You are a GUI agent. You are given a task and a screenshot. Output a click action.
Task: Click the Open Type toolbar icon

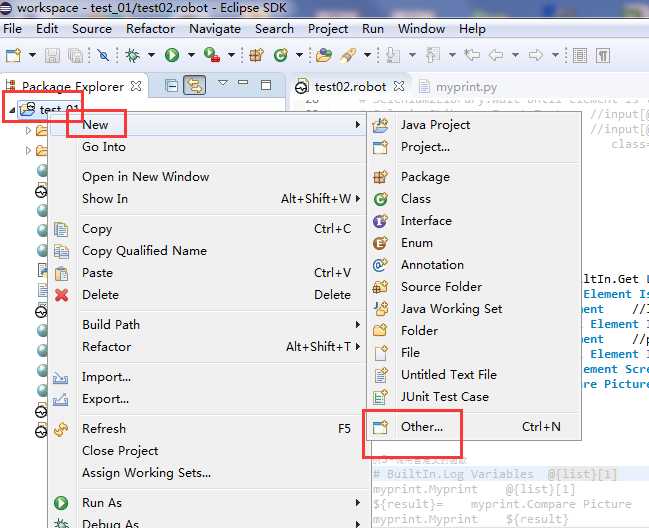(x=324, y=55)
